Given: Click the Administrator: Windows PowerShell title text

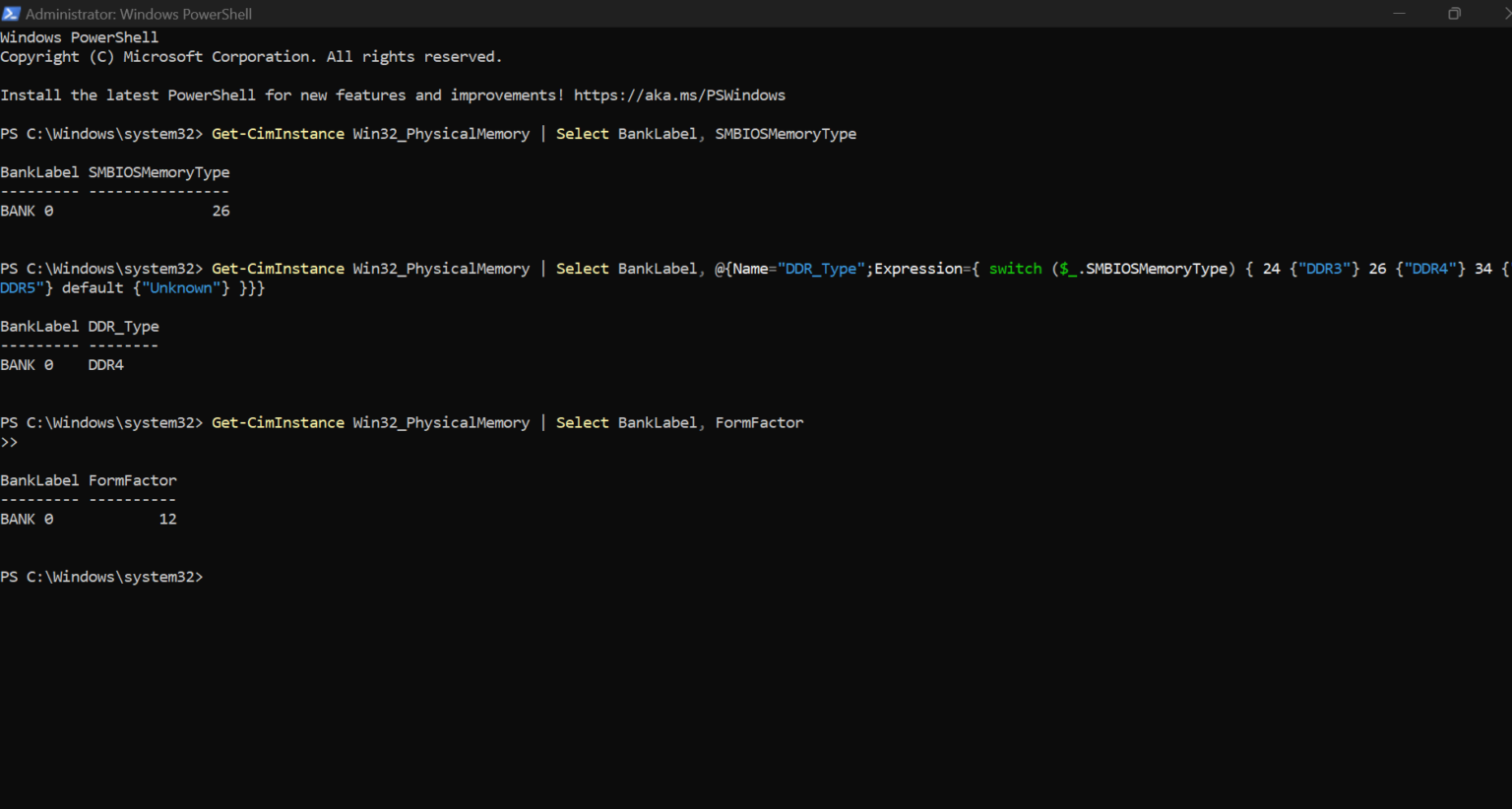Looking at the screenshot, I should (139, 14).
